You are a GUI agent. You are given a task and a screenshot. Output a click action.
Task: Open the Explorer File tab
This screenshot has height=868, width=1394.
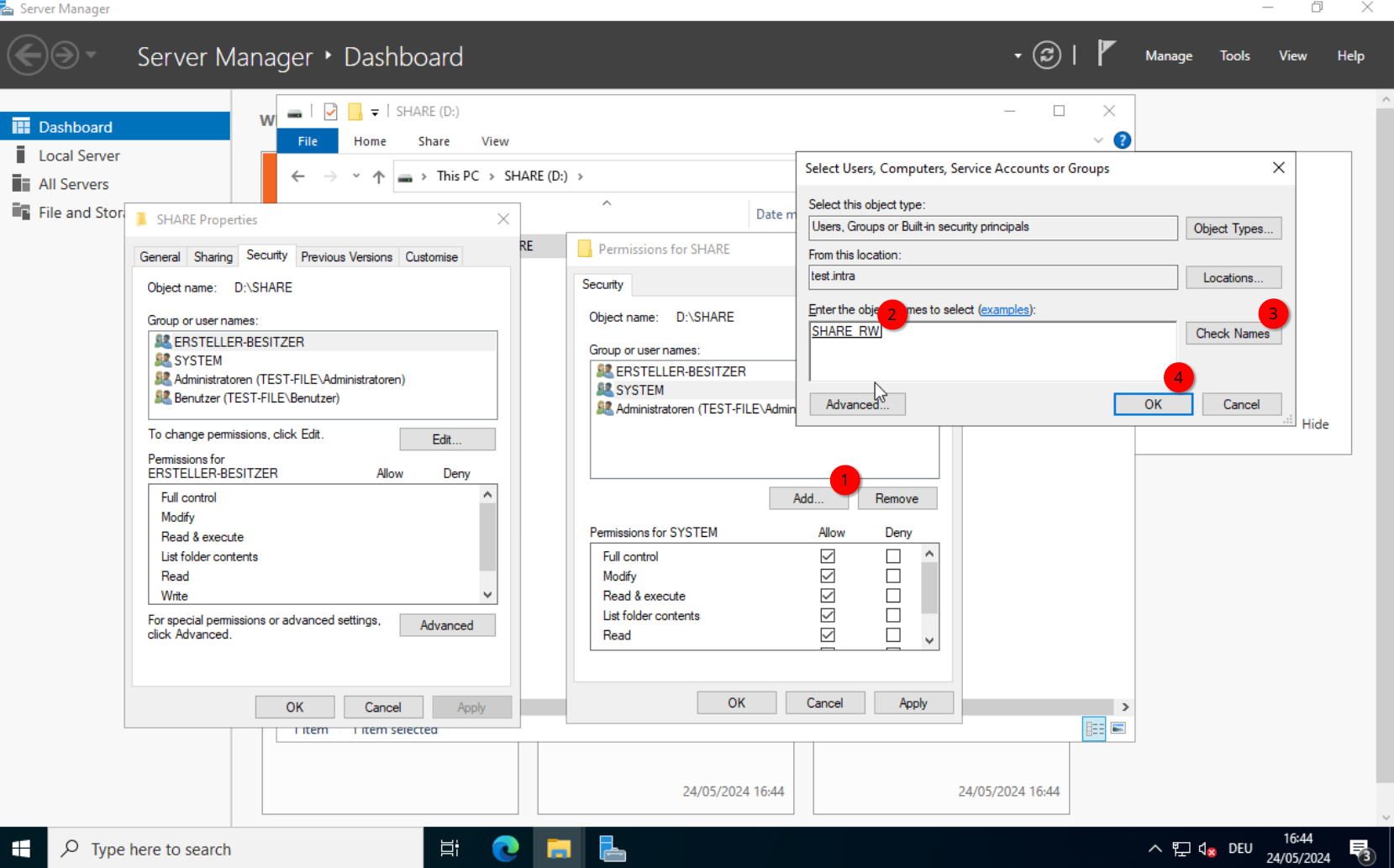pyautogui.click(x=308, y=141)
